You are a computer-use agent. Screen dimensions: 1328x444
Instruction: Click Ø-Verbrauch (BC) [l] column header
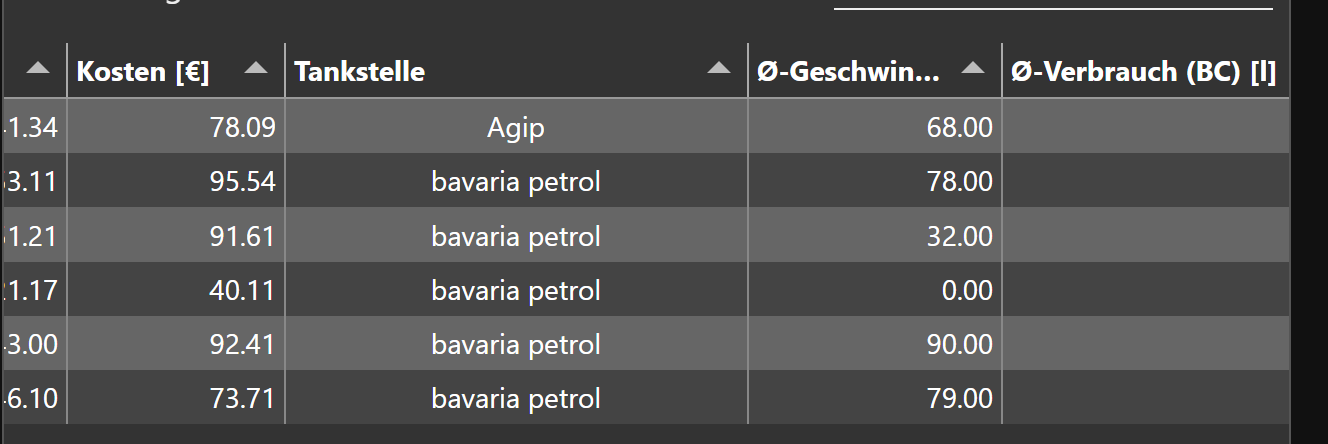point(1143,72)
